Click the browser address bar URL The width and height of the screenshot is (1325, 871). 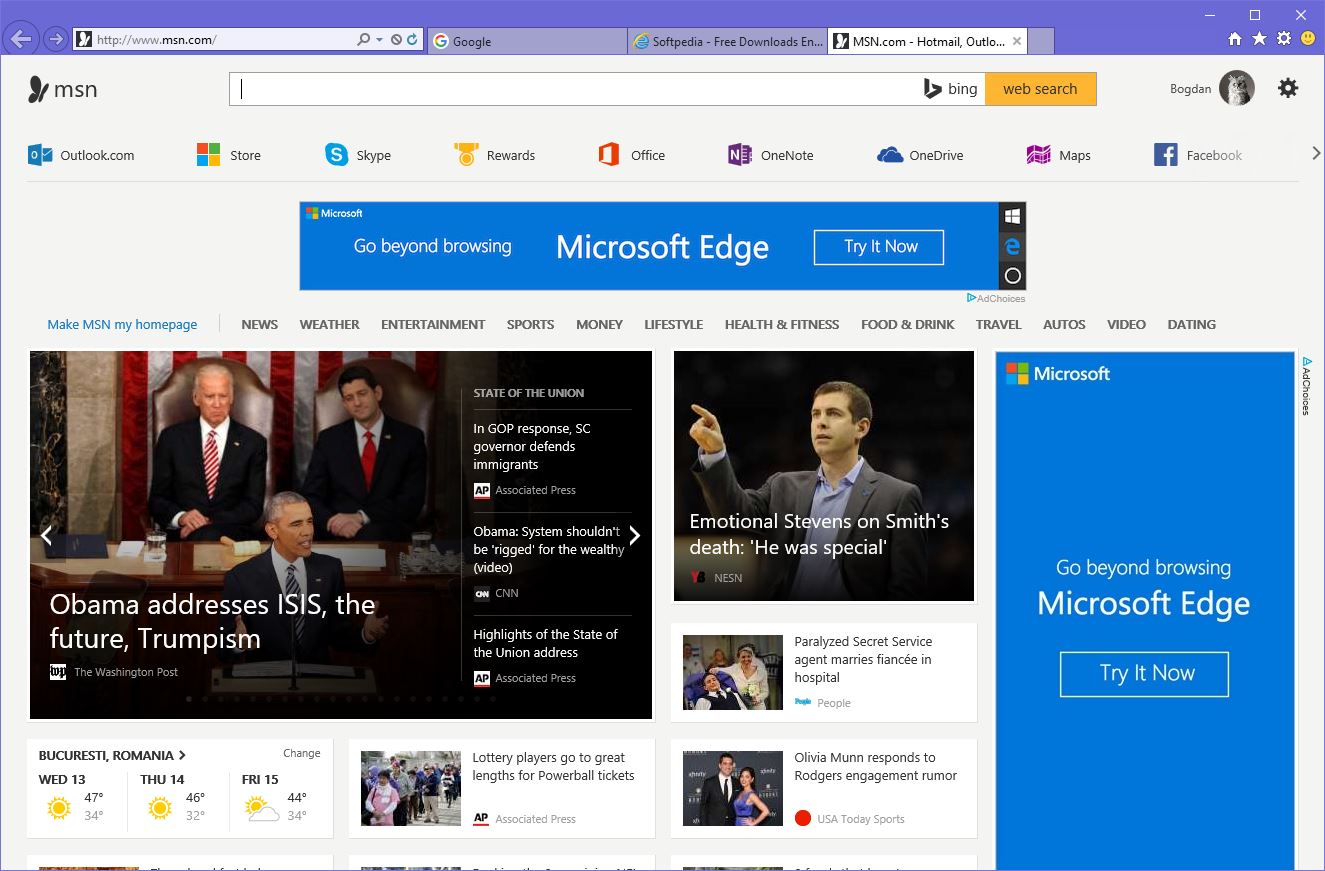click(x=223, y=40)
